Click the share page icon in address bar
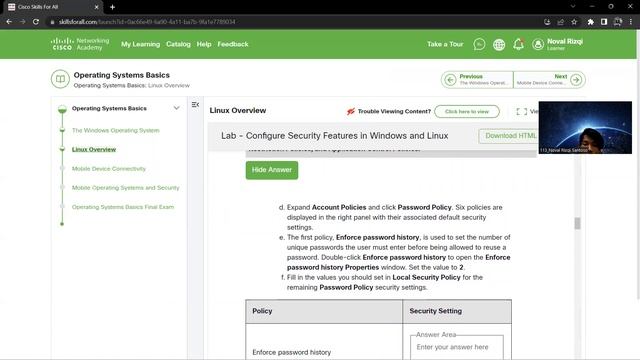Image resolution: width=640 pixels, height=360 pixels. 561,22
